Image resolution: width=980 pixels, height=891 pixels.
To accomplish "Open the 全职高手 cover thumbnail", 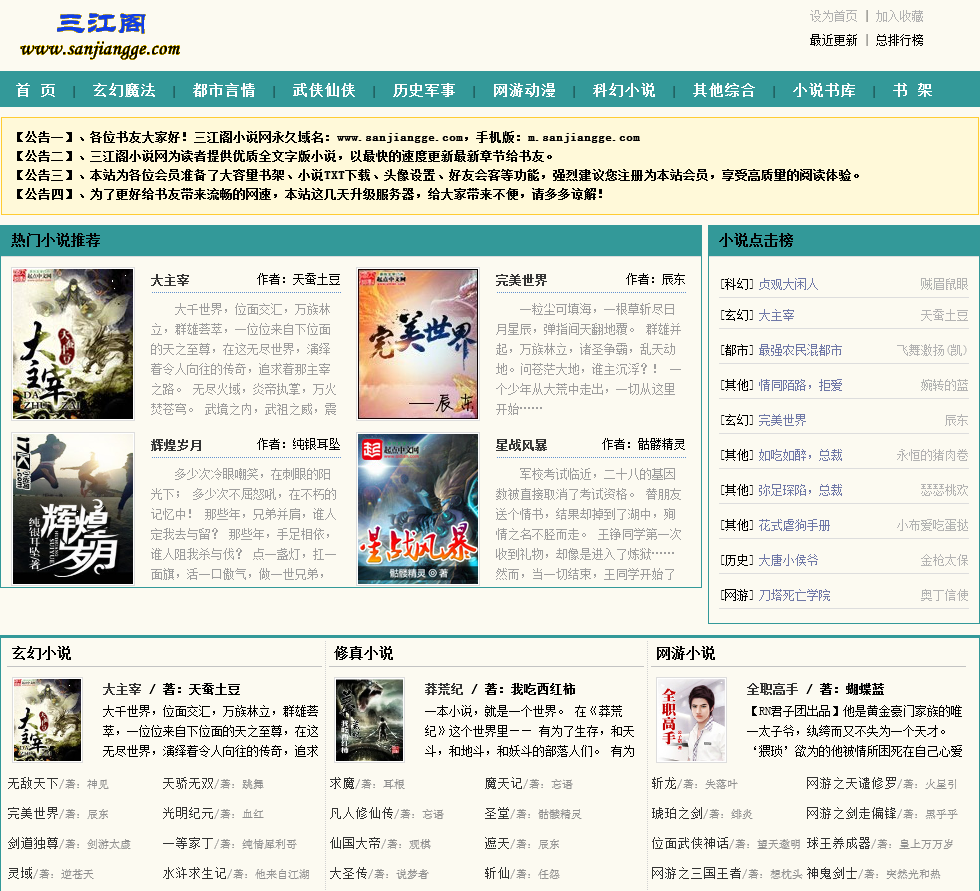I will tap(691, 720).
